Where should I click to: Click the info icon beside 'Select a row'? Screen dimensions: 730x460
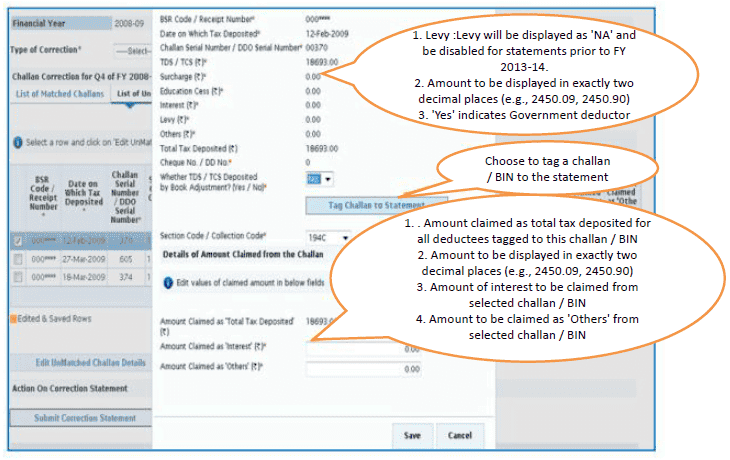[x=18, y=143]
